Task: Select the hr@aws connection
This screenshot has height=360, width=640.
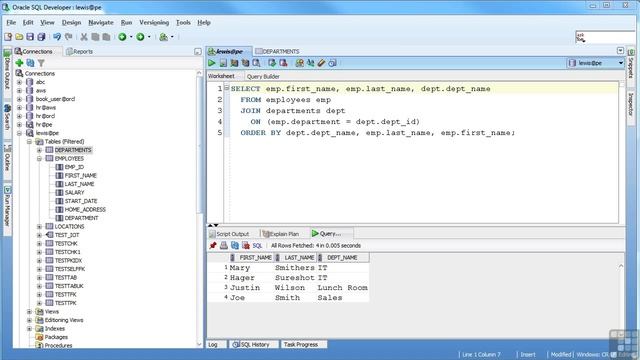Action: tap(45, 108)
